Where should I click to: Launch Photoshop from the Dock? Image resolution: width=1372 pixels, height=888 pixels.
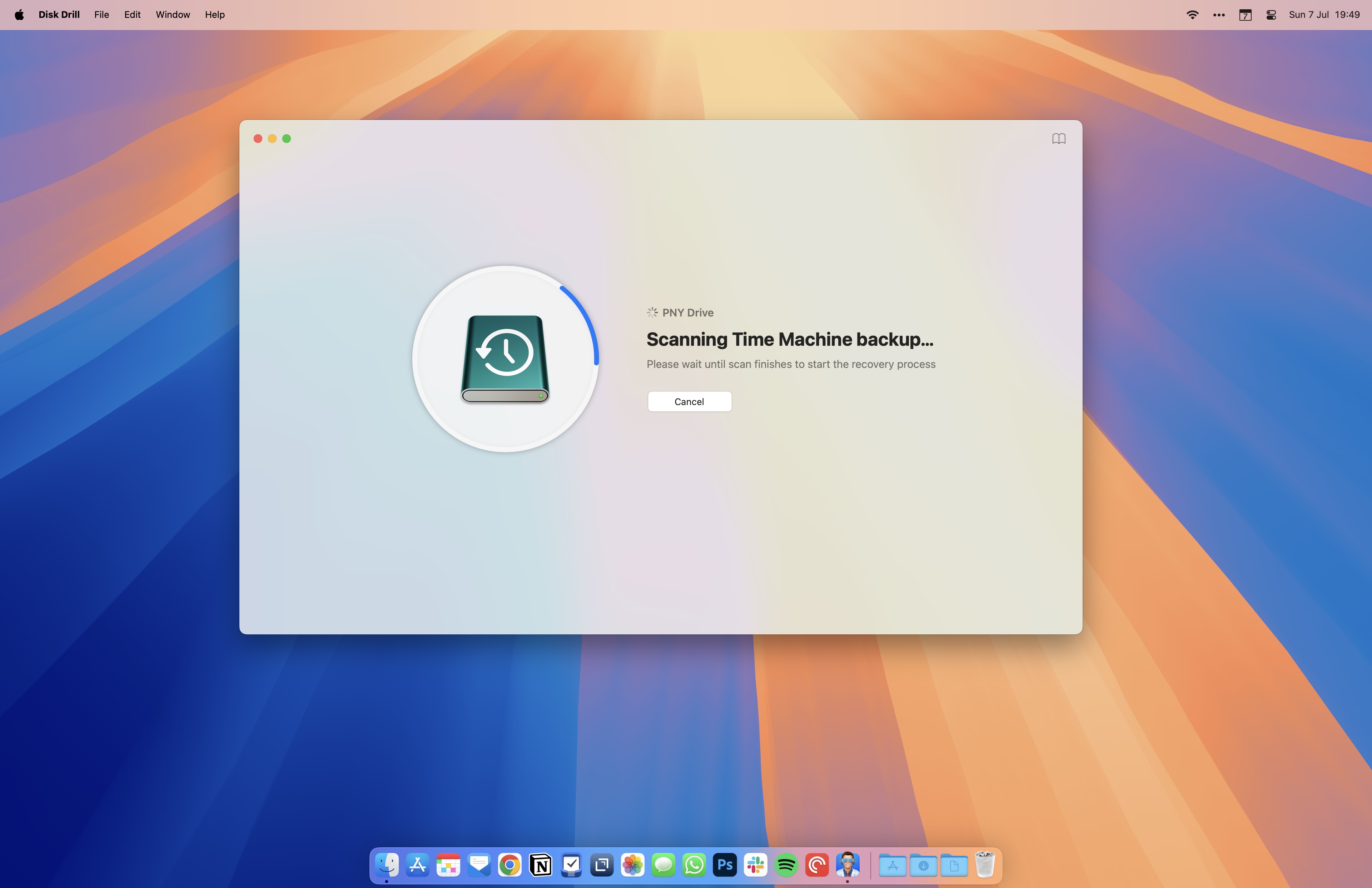[x=725, y=864]
